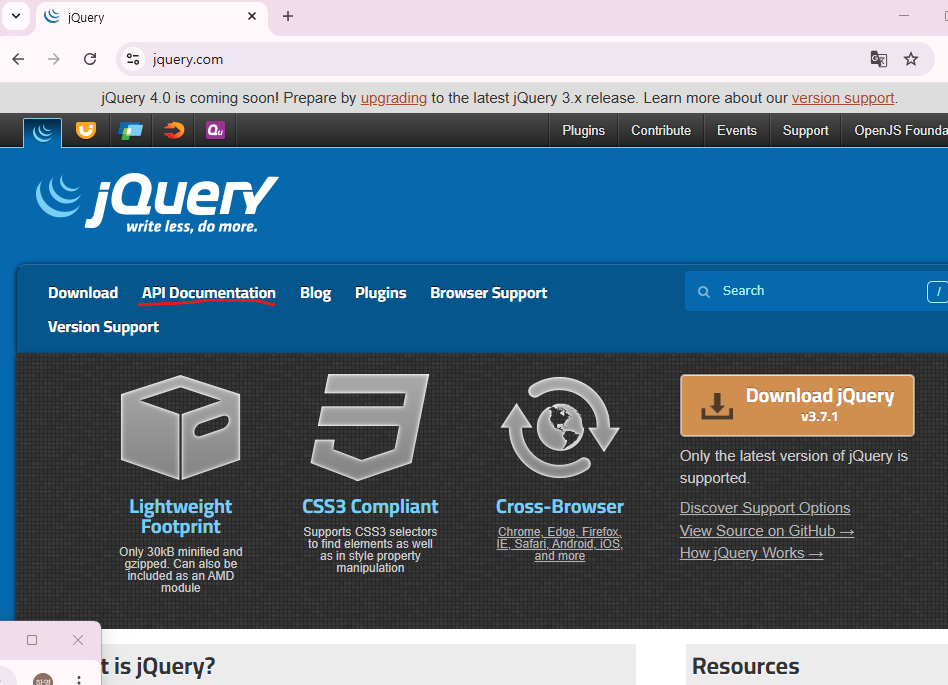Open the jQuery UI project icon
The height and width of the screenshot is (685, 948).
[86, 130]
